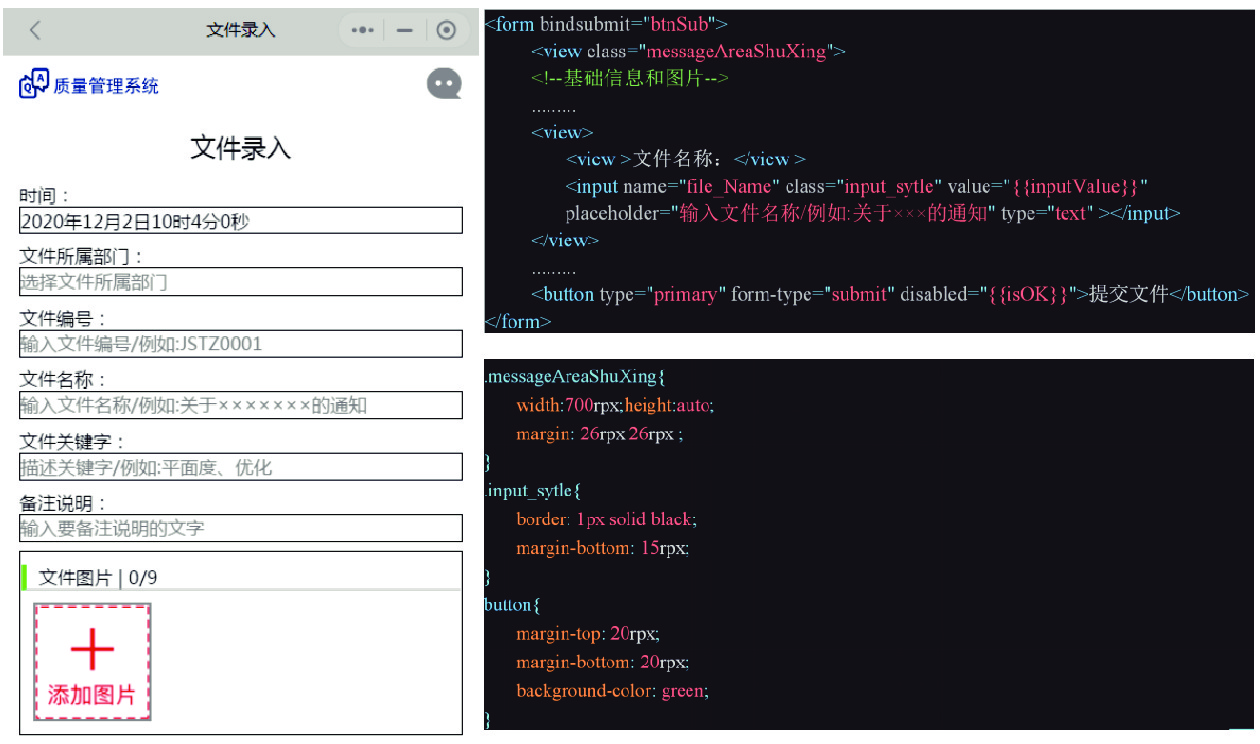1260x744 pixels.
Task: Click the button submit line in code
Action: pyautogui.click(x=890, y=294)
